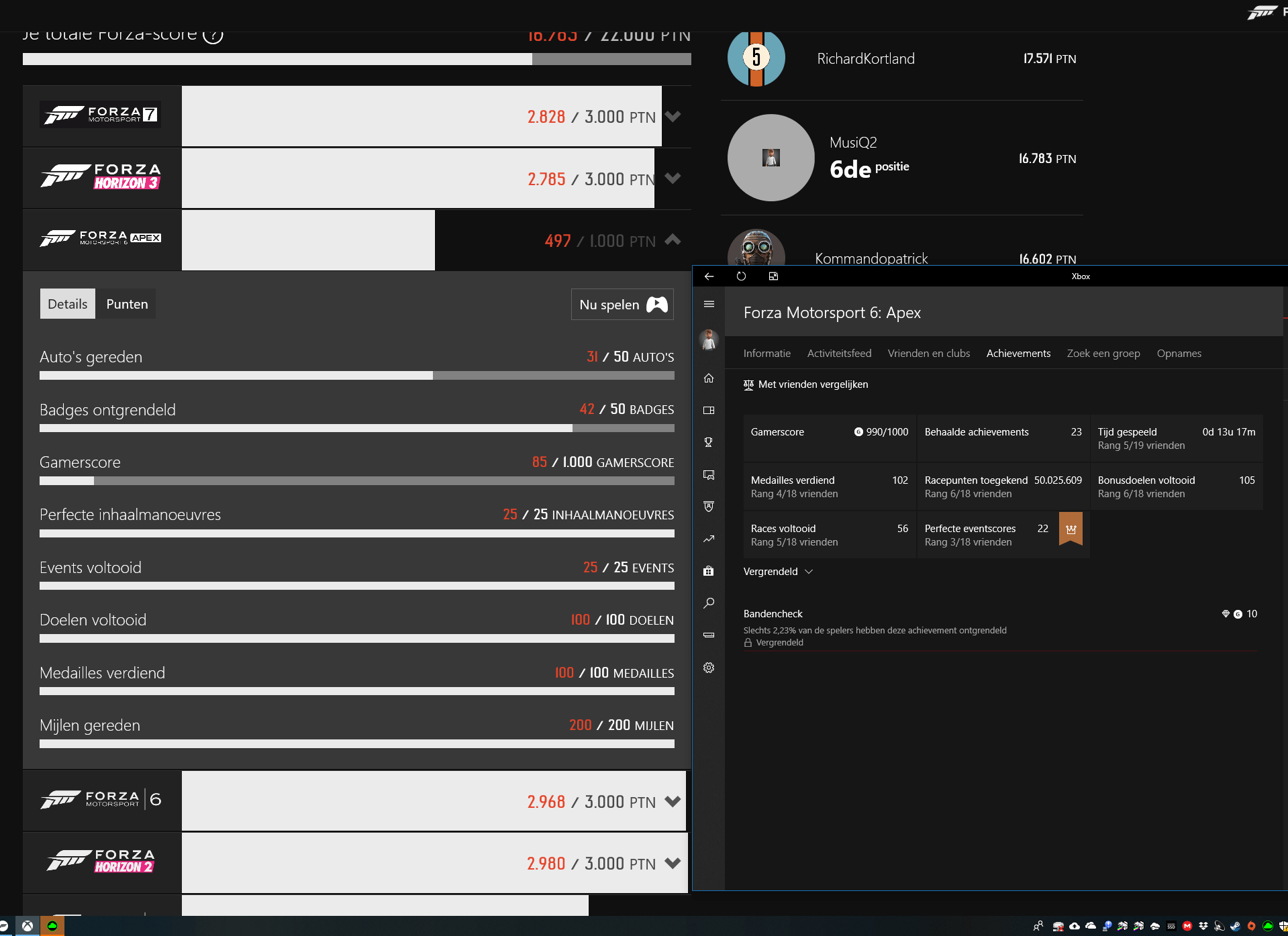The height and width of the screenshot is (936, 1288).
Task: Open the Races voltooid stat tile
Action: point(830,535)
